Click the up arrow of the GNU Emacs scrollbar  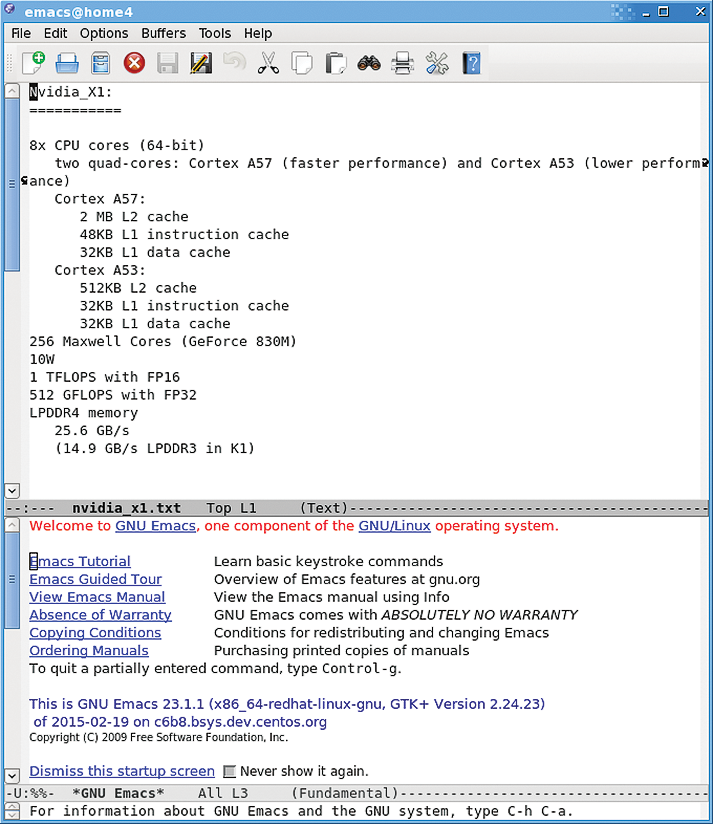[12, 525]
